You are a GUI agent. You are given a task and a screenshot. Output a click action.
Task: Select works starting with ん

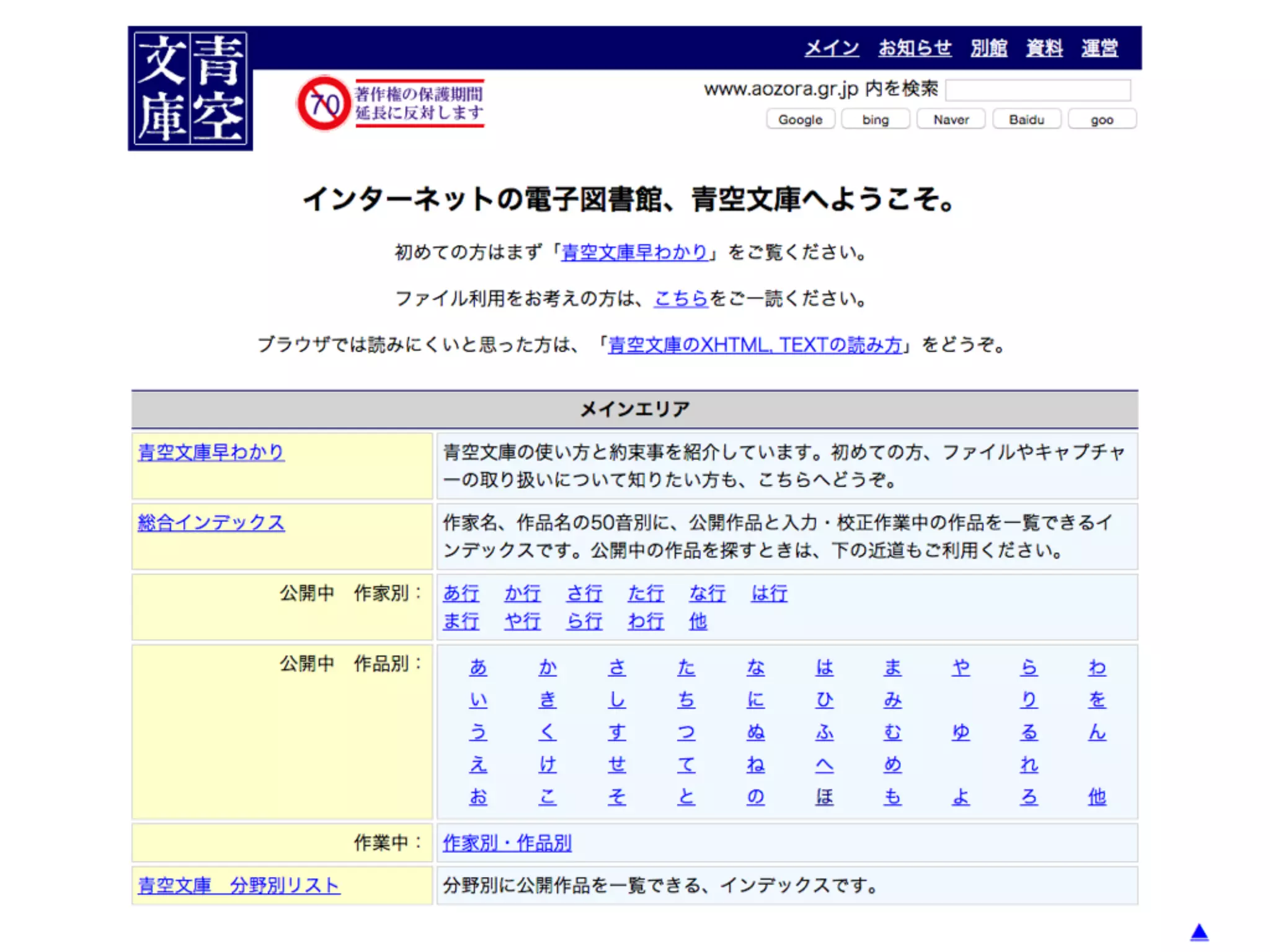[1097, 732]
